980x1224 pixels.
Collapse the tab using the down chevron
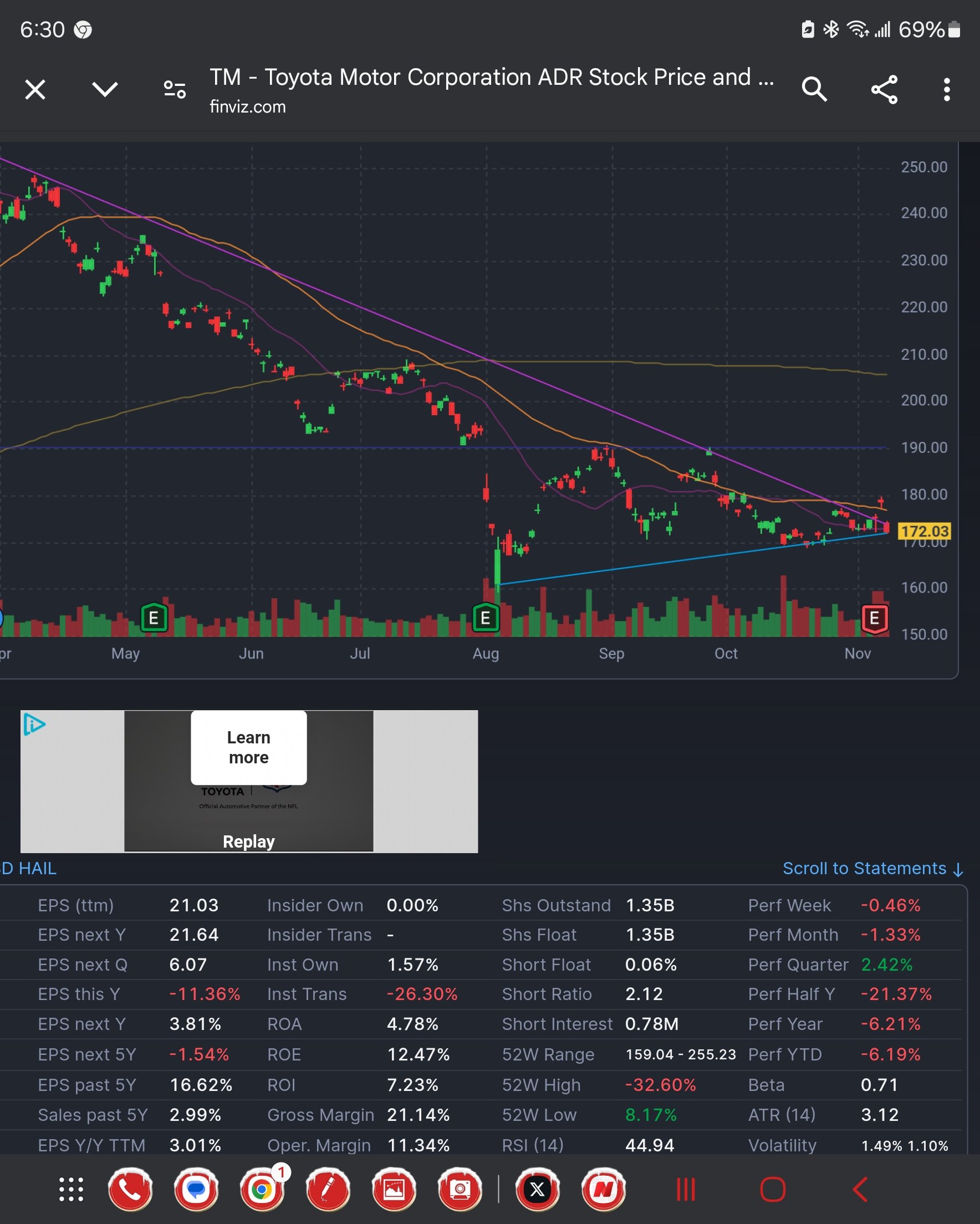pos(105,89)
